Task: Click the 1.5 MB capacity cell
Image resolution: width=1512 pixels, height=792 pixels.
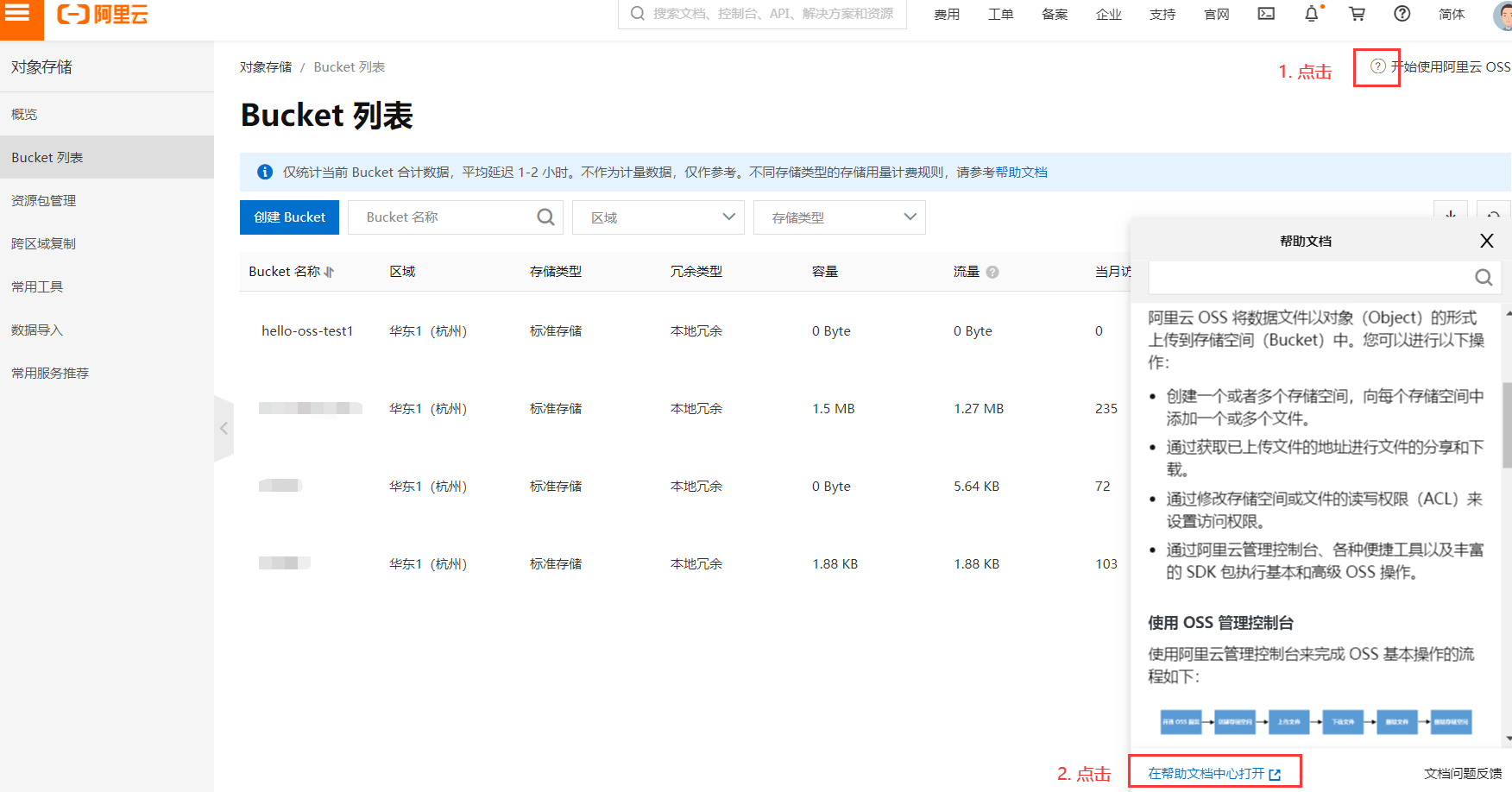Action: [x=834, y=408]
